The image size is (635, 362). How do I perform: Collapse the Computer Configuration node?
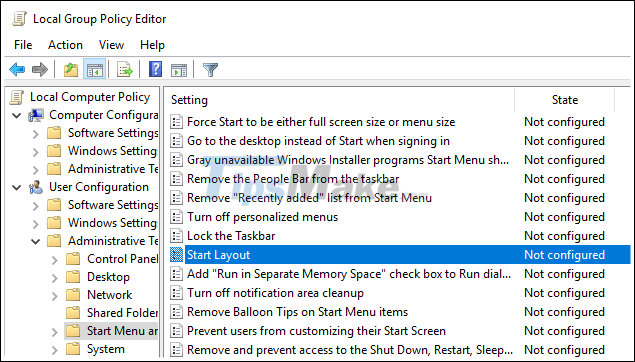[17, 115]
